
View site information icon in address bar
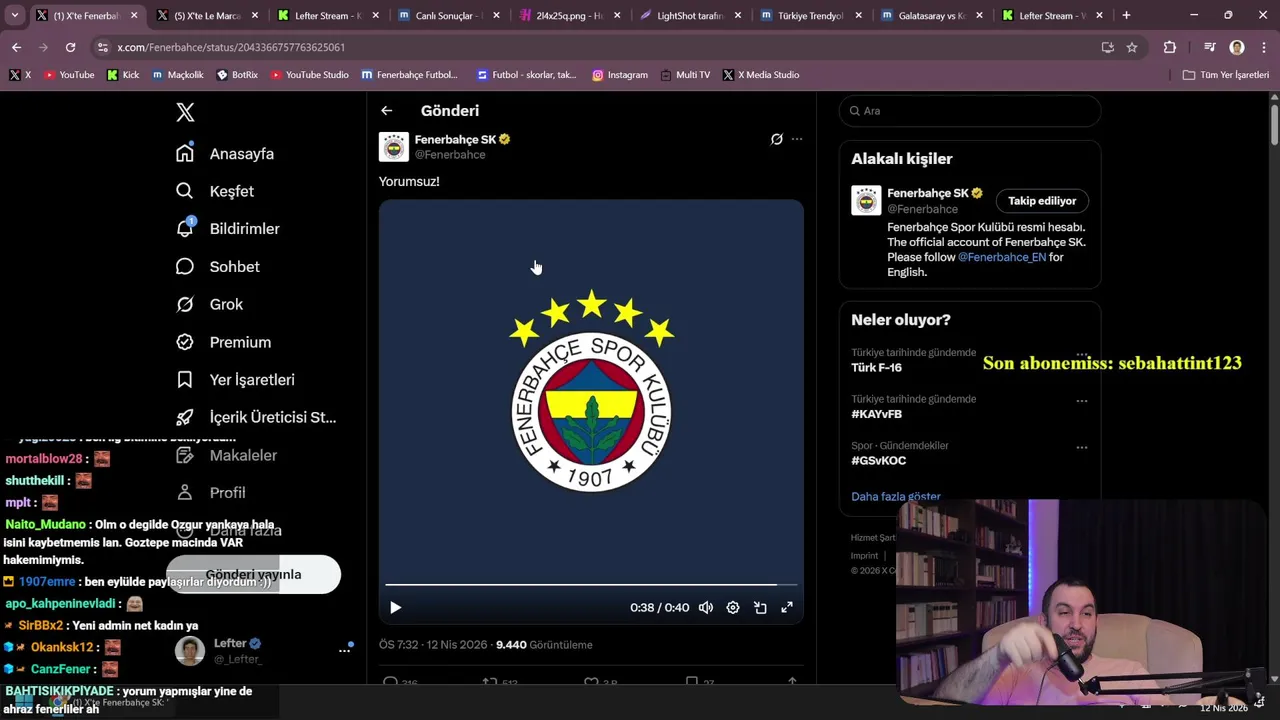[102, 47]
